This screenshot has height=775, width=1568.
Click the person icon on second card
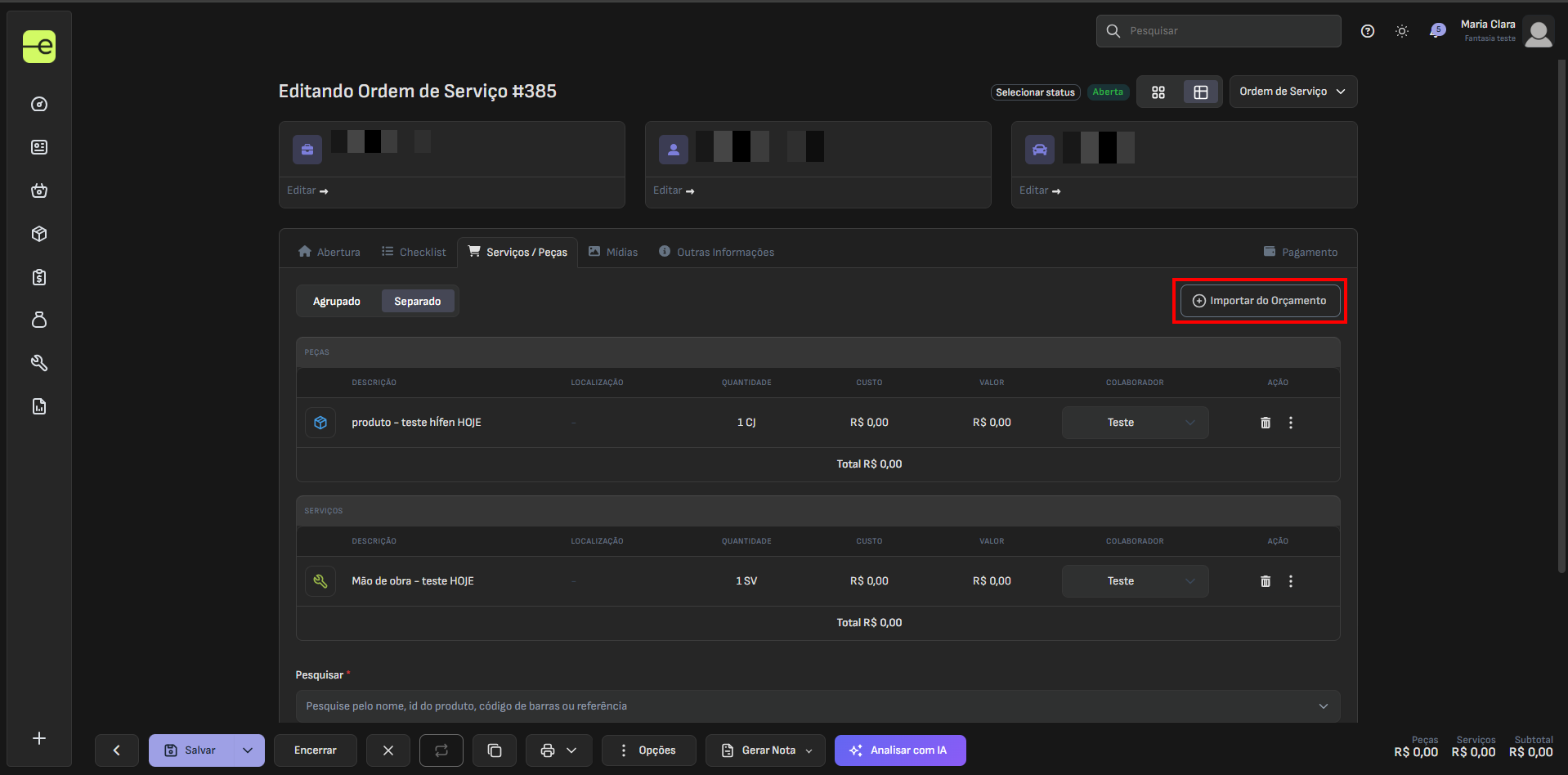[x=674, y=150]
